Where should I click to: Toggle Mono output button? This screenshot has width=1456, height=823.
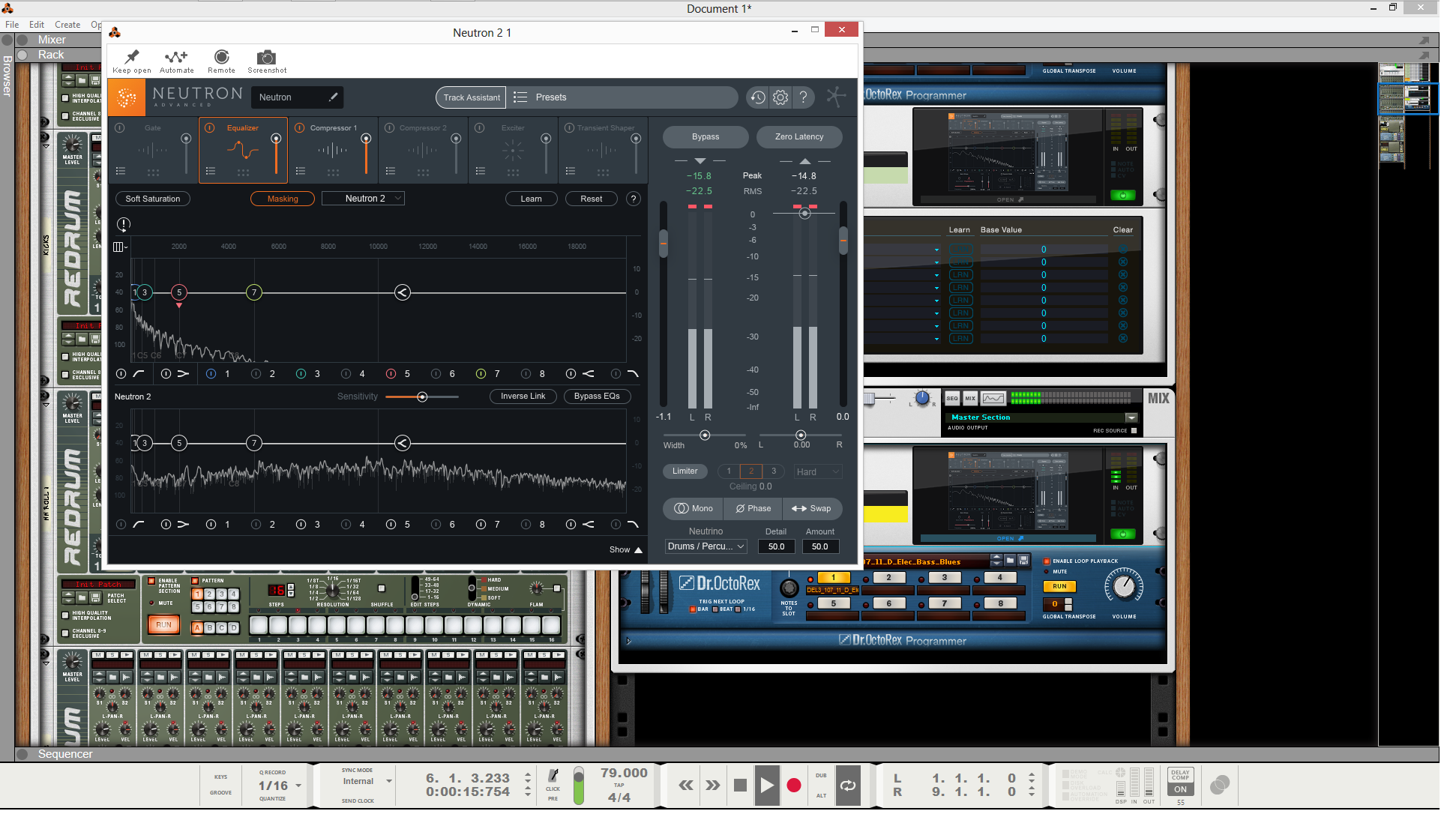694,508
